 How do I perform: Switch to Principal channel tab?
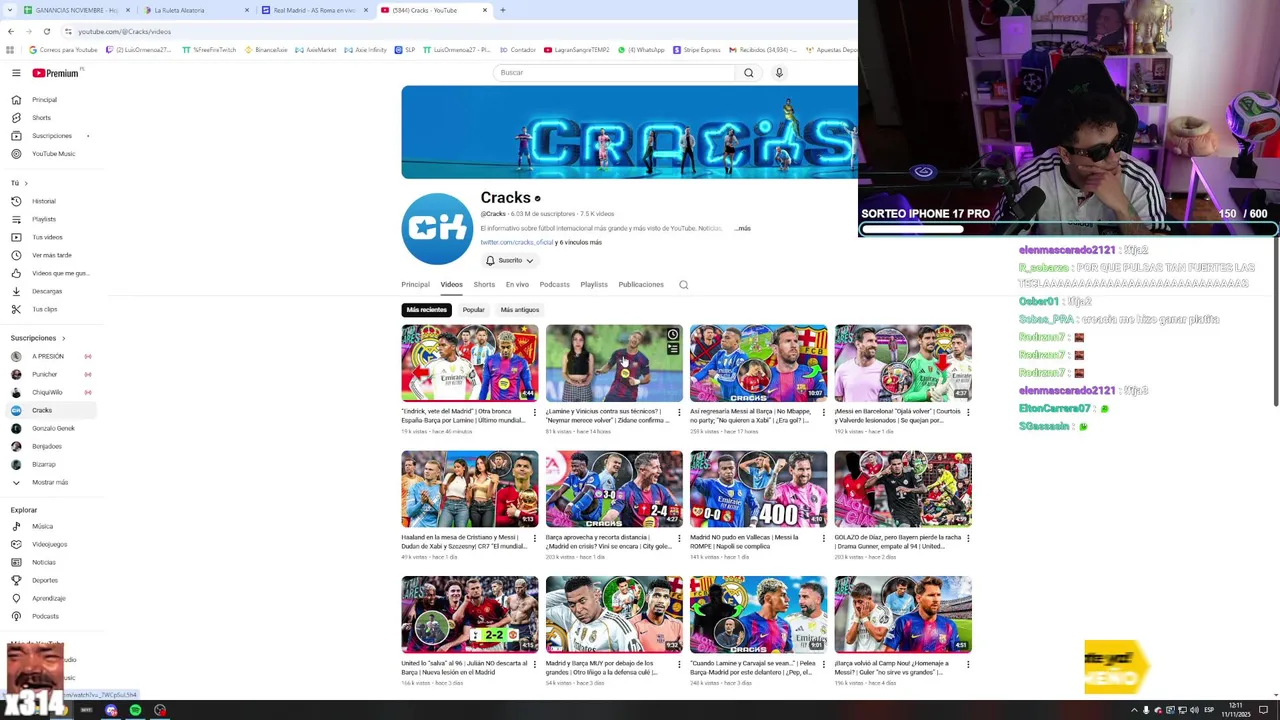(415, 285)
